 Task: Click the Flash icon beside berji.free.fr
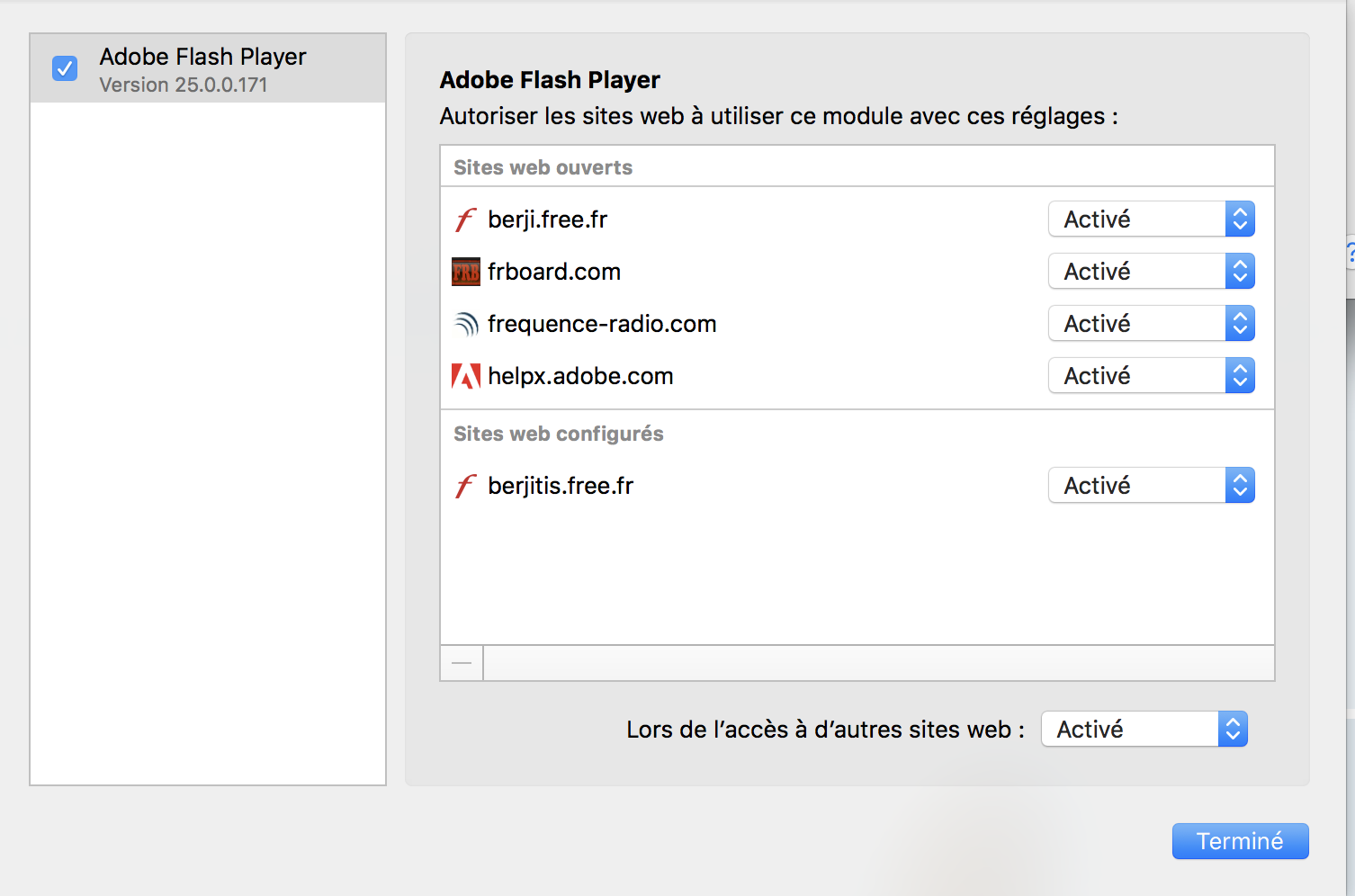(x=465, y=220)
